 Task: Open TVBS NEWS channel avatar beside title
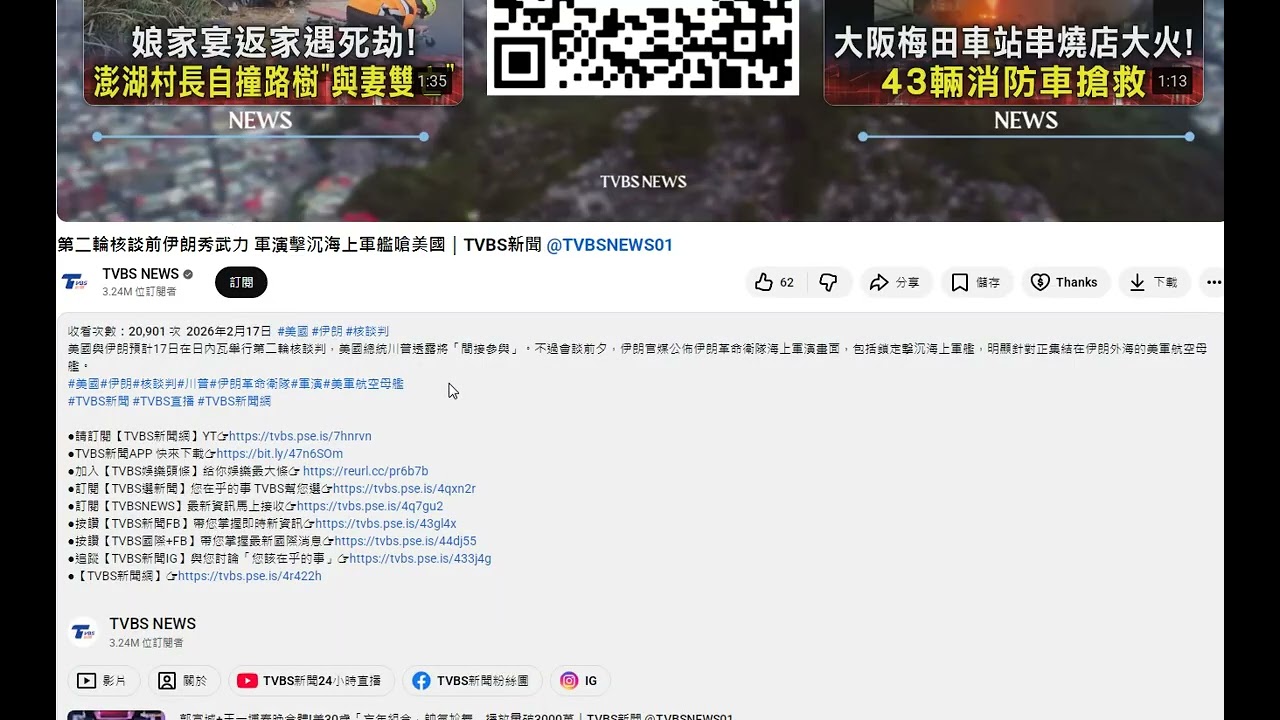(x=75, y=282)
